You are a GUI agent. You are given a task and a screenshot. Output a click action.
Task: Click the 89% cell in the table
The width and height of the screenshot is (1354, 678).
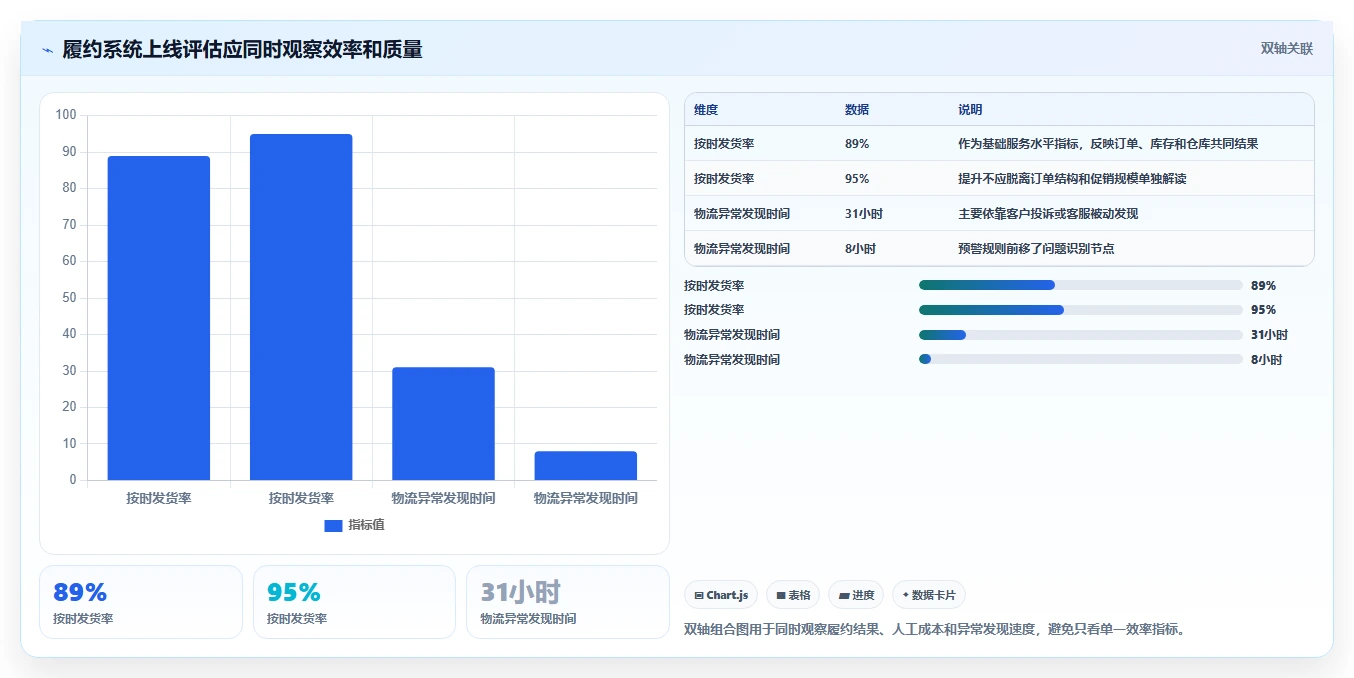pos(857,144)
